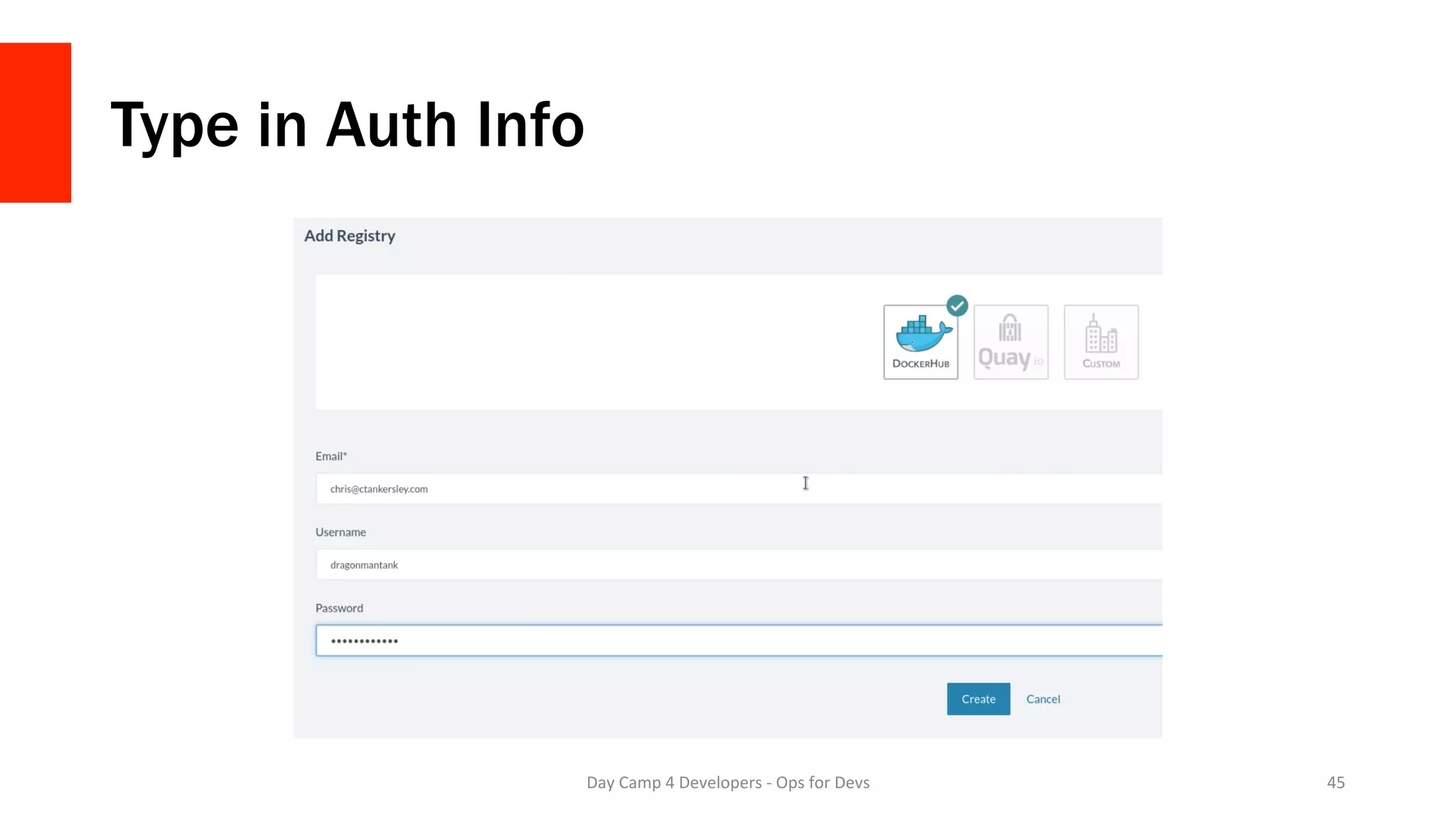Click the slide number 45
The height and width of the screenshot is (819, 1456).
click(1335, 783)
